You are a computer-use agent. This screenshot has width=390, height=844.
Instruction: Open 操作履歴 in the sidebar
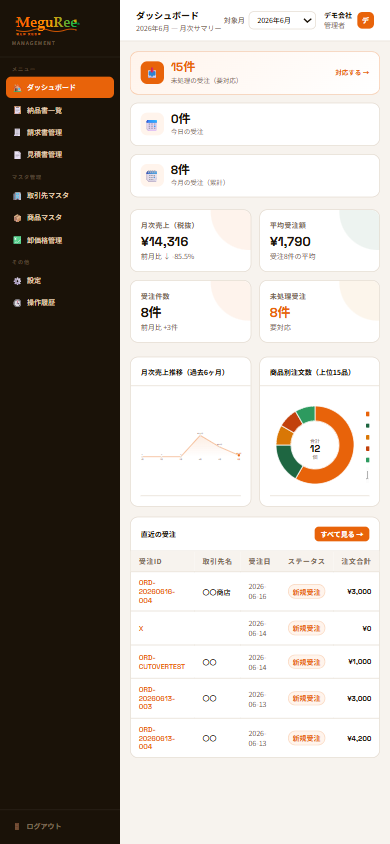pos(60,303)
